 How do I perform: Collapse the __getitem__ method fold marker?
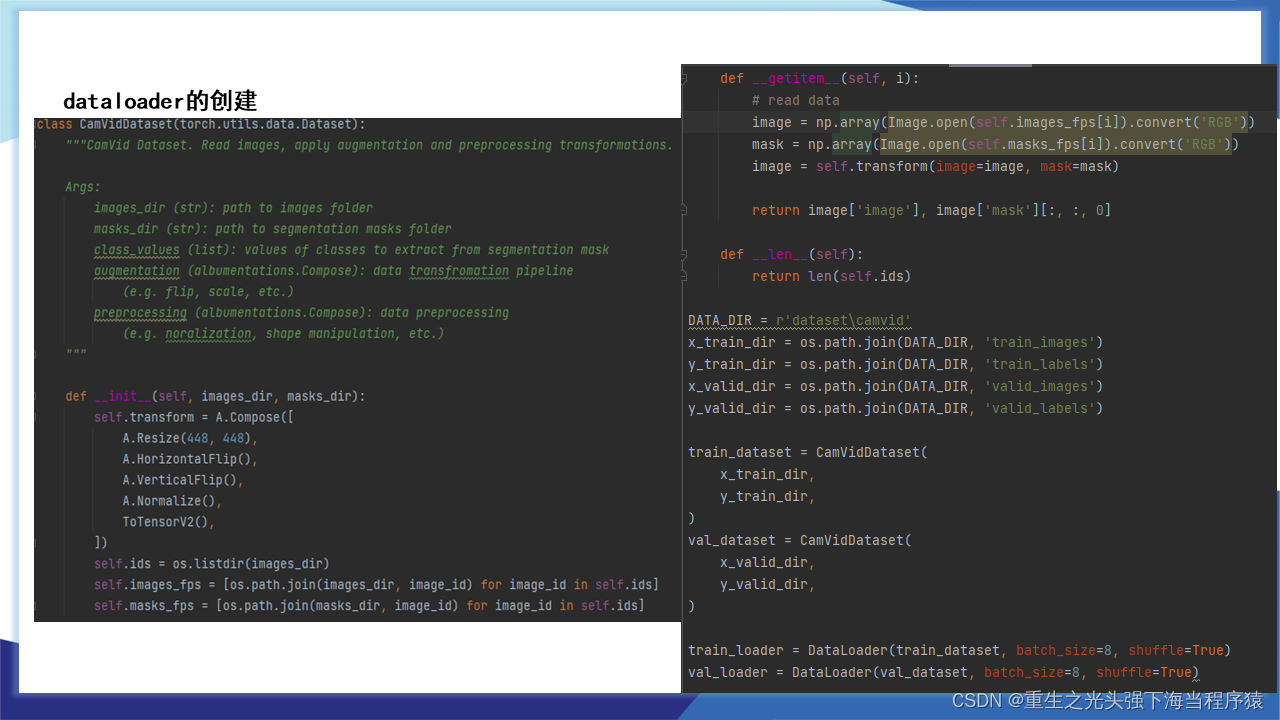[684, 79]
